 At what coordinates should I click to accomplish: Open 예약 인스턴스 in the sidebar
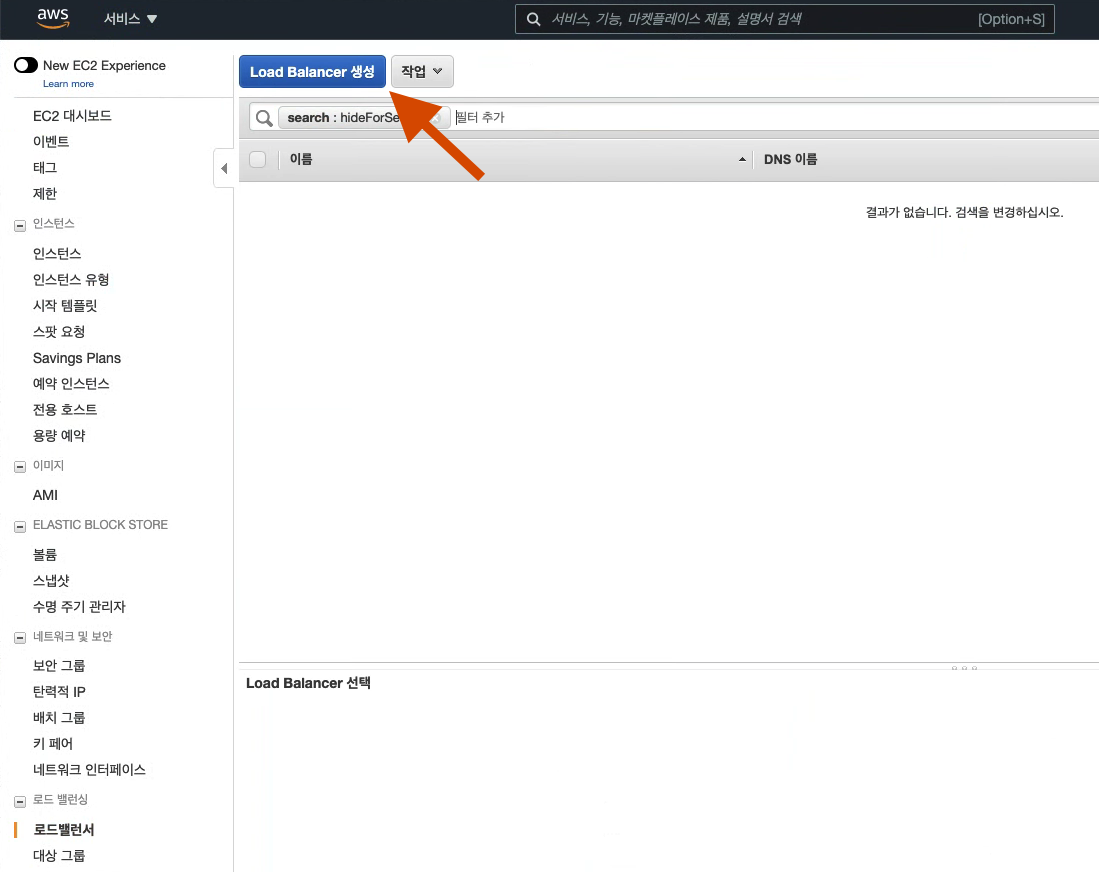pyautogui.click(x=71, y=383)
